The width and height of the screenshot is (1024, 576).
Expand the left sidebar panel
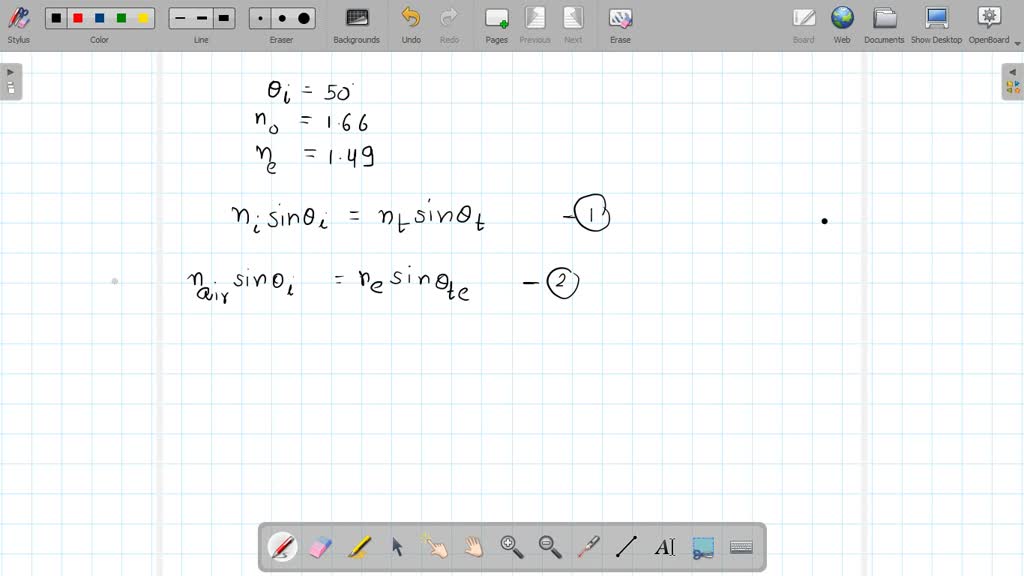[x=10, y=71]
